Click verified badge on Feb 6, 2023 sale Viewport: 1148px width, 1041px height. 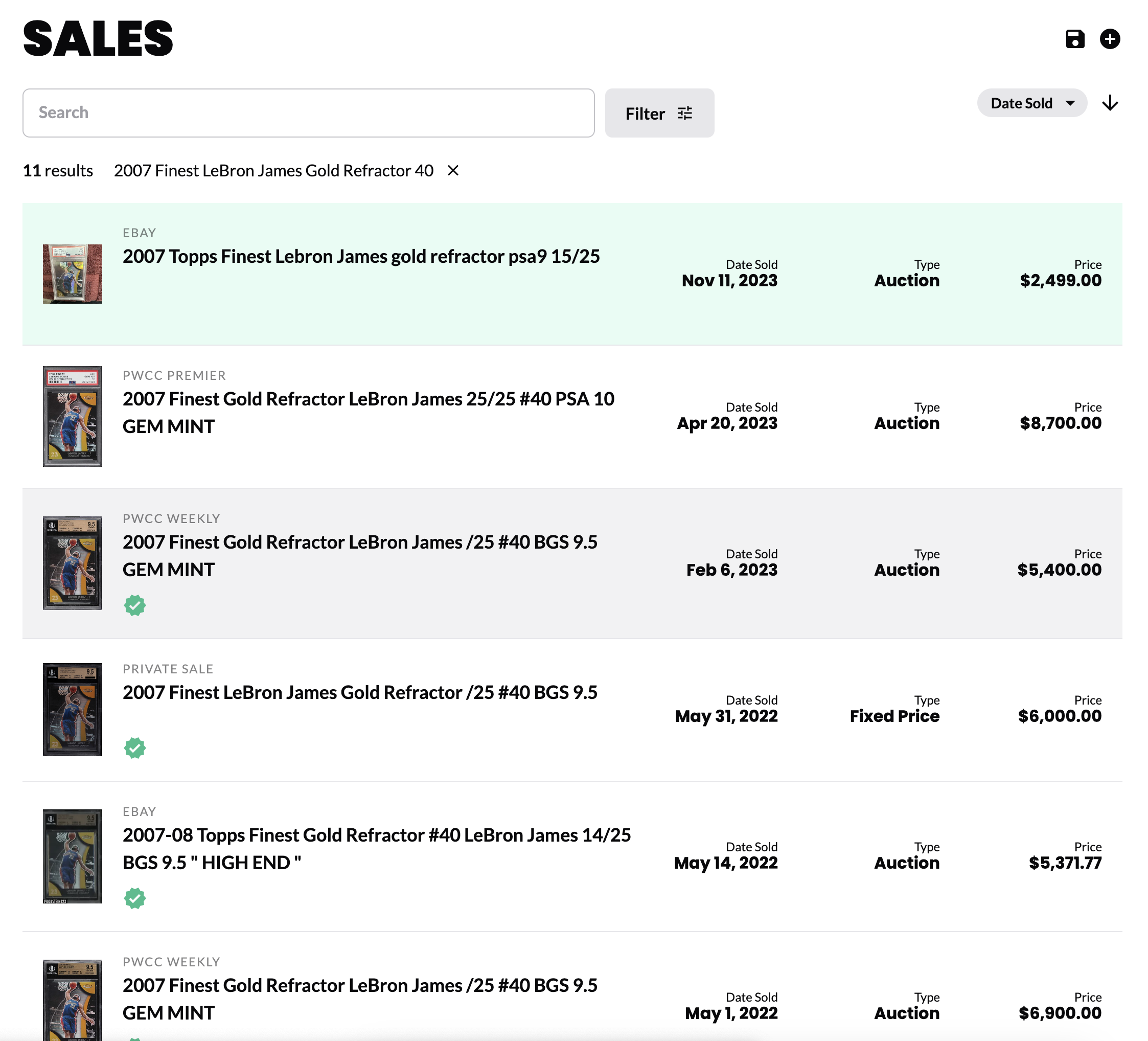coord(135,605)
